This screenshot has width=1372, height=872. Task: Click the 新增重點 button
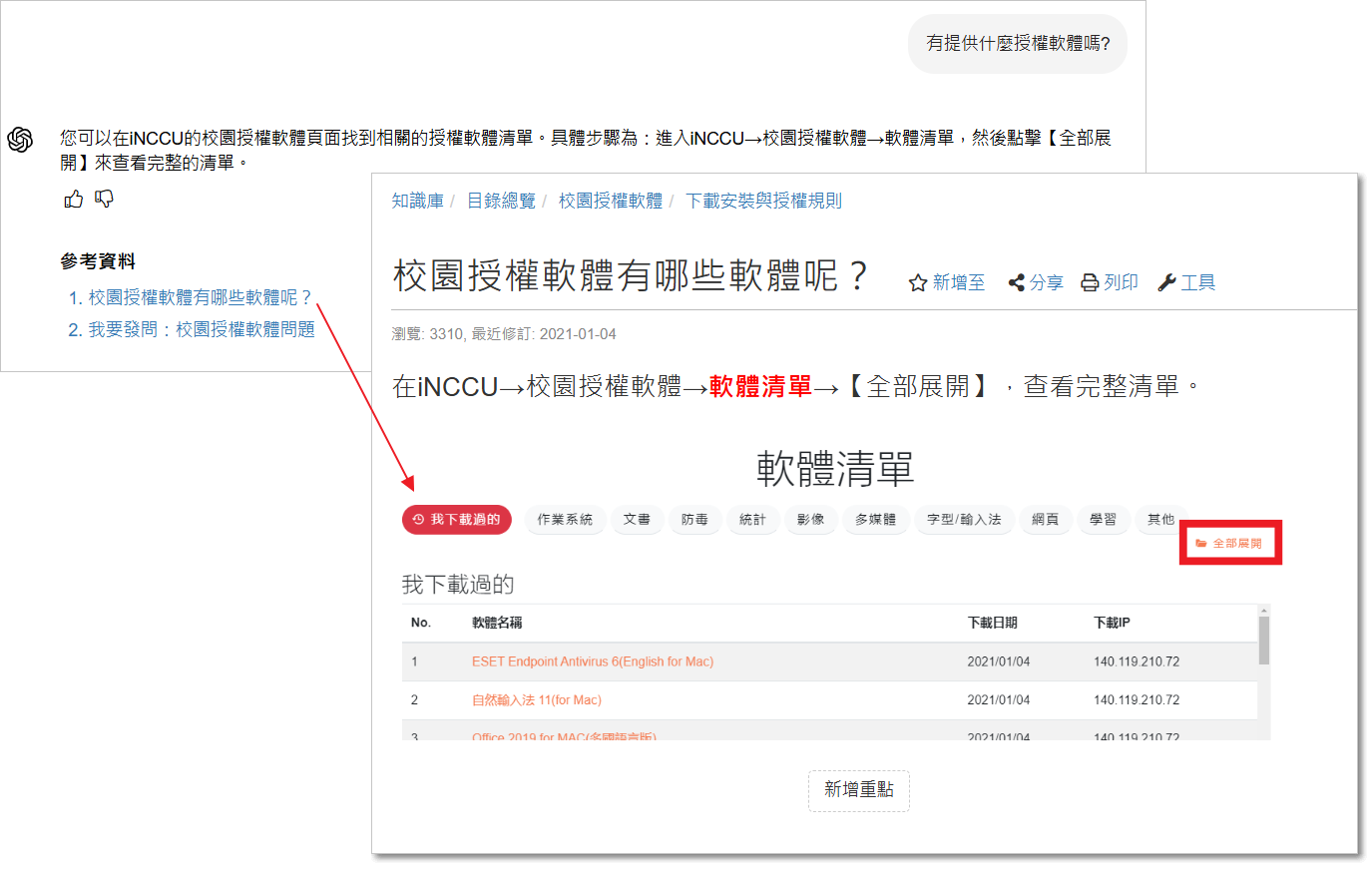click(859, 790)
